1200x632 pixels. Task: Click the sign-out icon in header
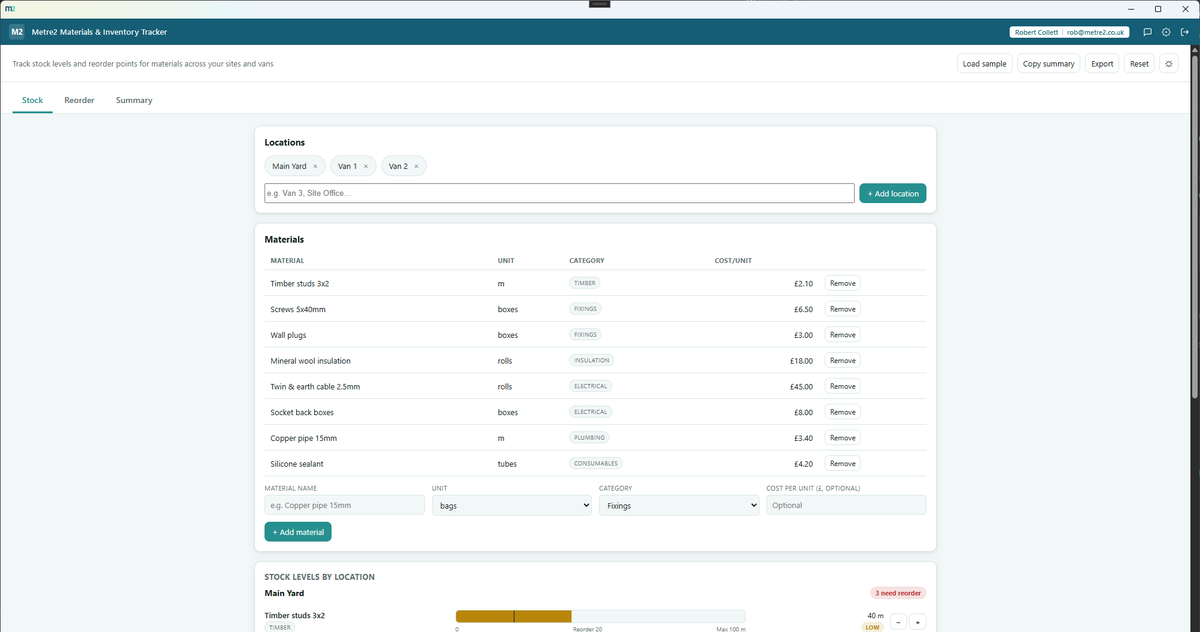click(x=1184, y=32)
